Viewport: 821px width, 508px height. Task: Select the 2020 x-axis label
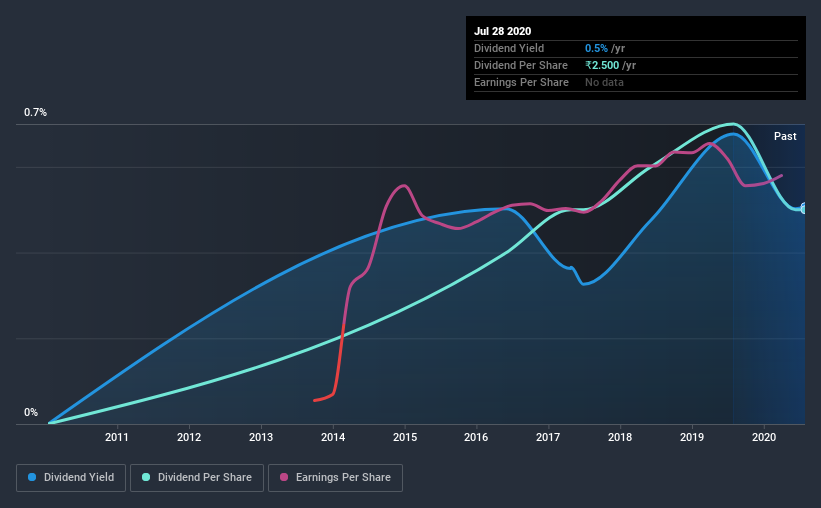(x=764, y=437)
